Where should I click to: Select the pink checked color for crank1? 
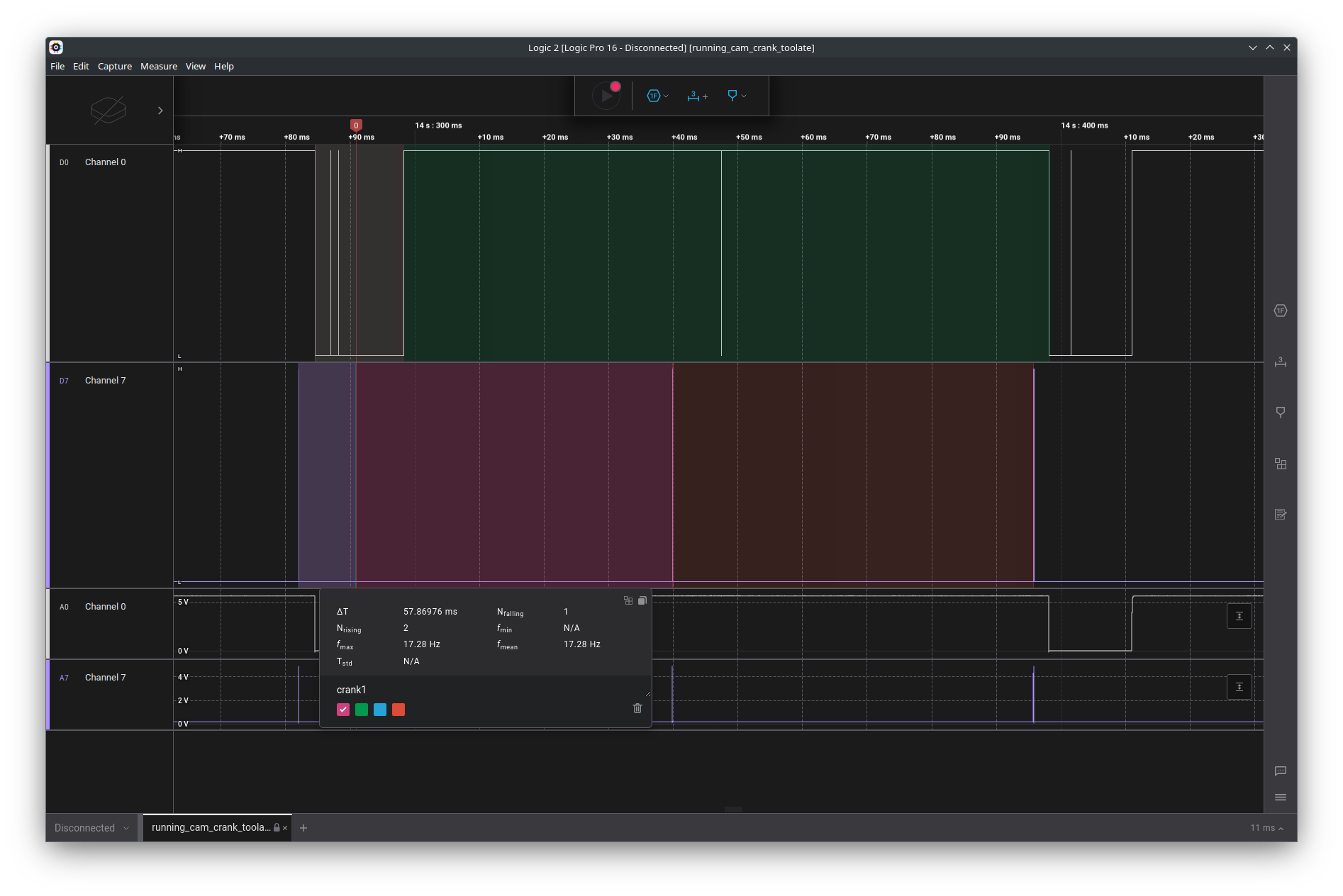343,710
